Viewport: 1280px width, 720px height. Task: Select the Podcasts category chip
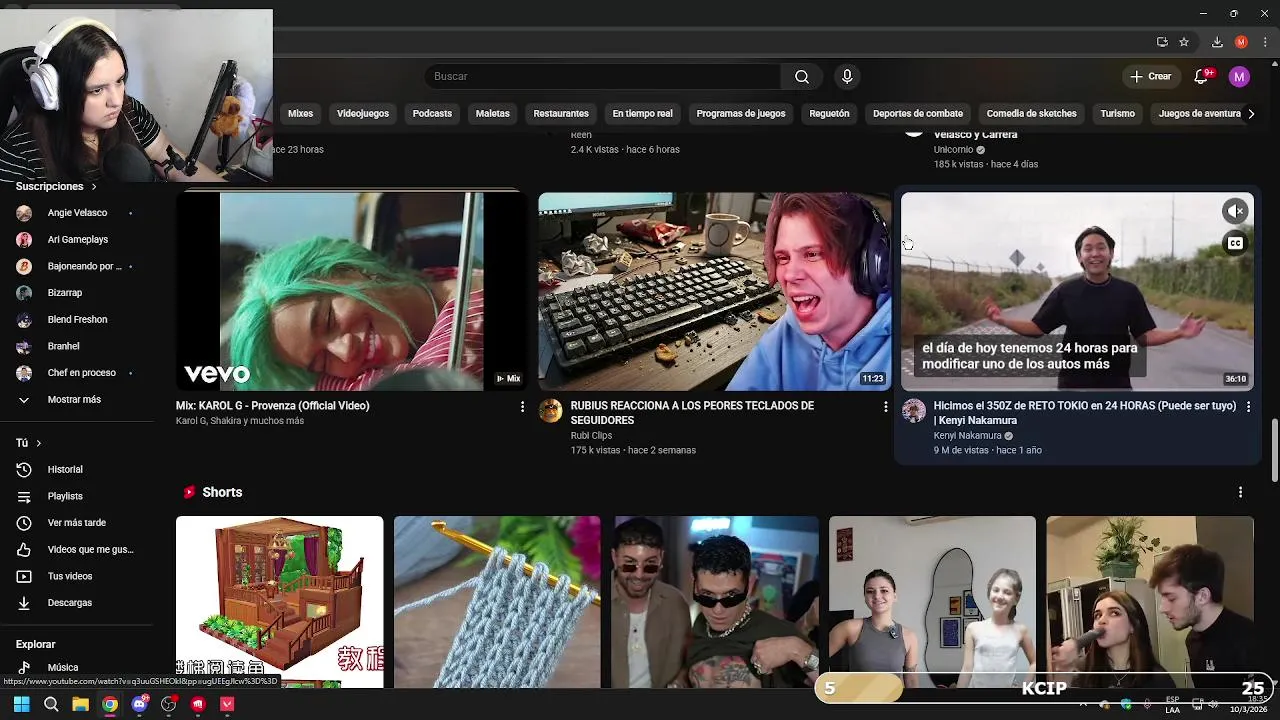(x=432, y=114)
